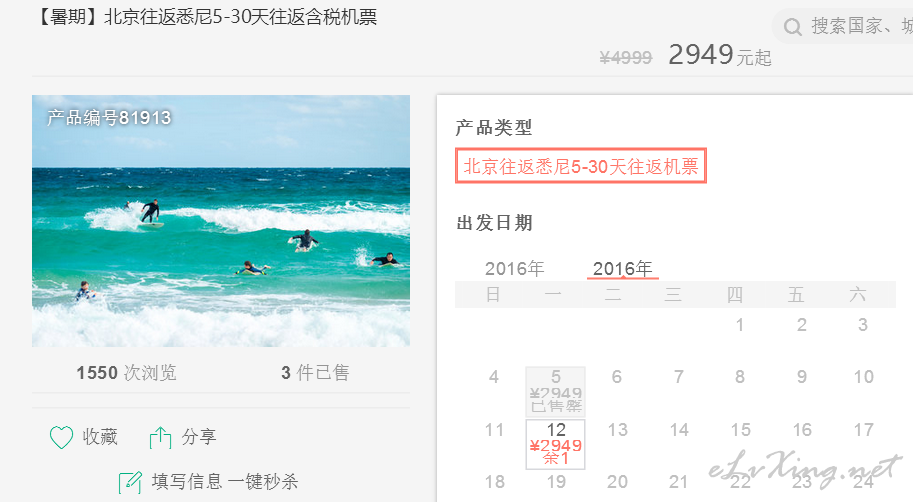
Task: Select departure date 12 priced ¥2949
Action: tap(555, 444)
